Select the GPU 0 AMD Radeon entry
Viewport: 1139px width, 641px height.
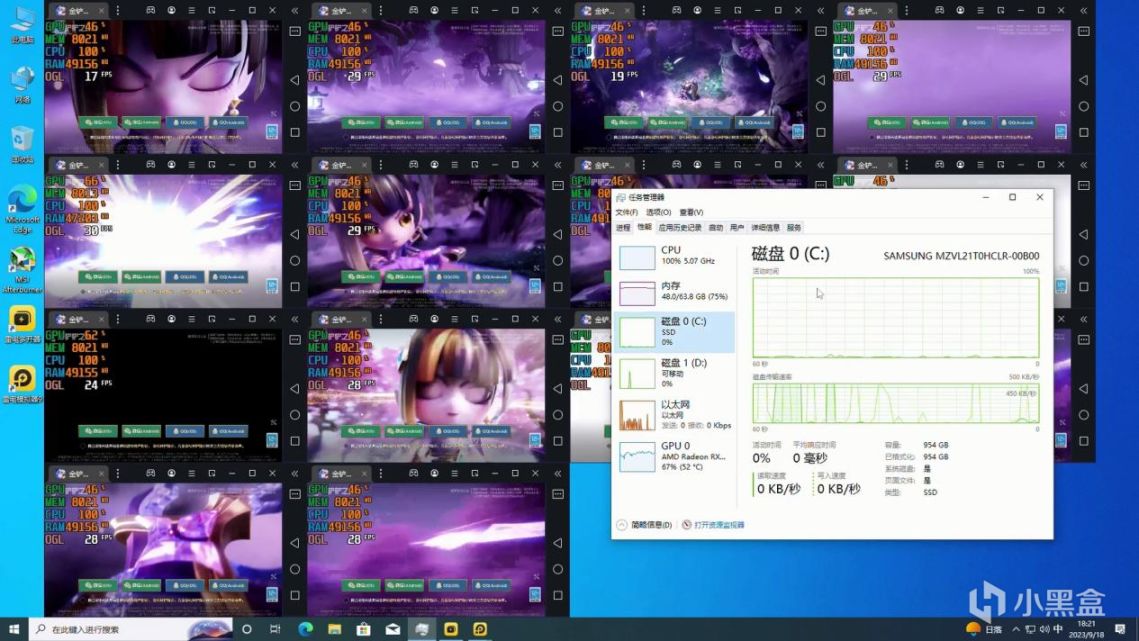click(675, 456)
